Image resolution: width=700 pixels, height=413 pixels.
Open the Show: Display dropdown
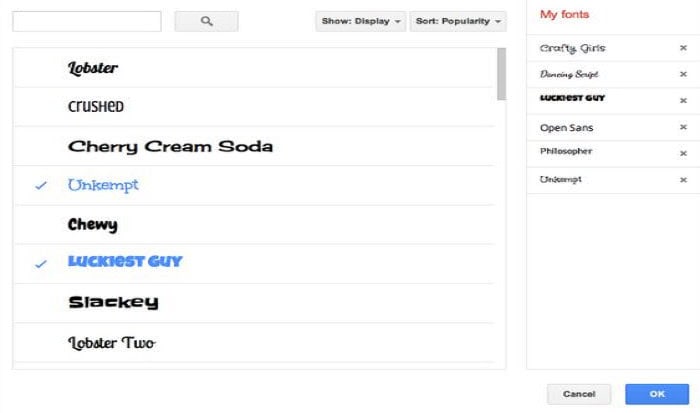click(x=361, y=21)
